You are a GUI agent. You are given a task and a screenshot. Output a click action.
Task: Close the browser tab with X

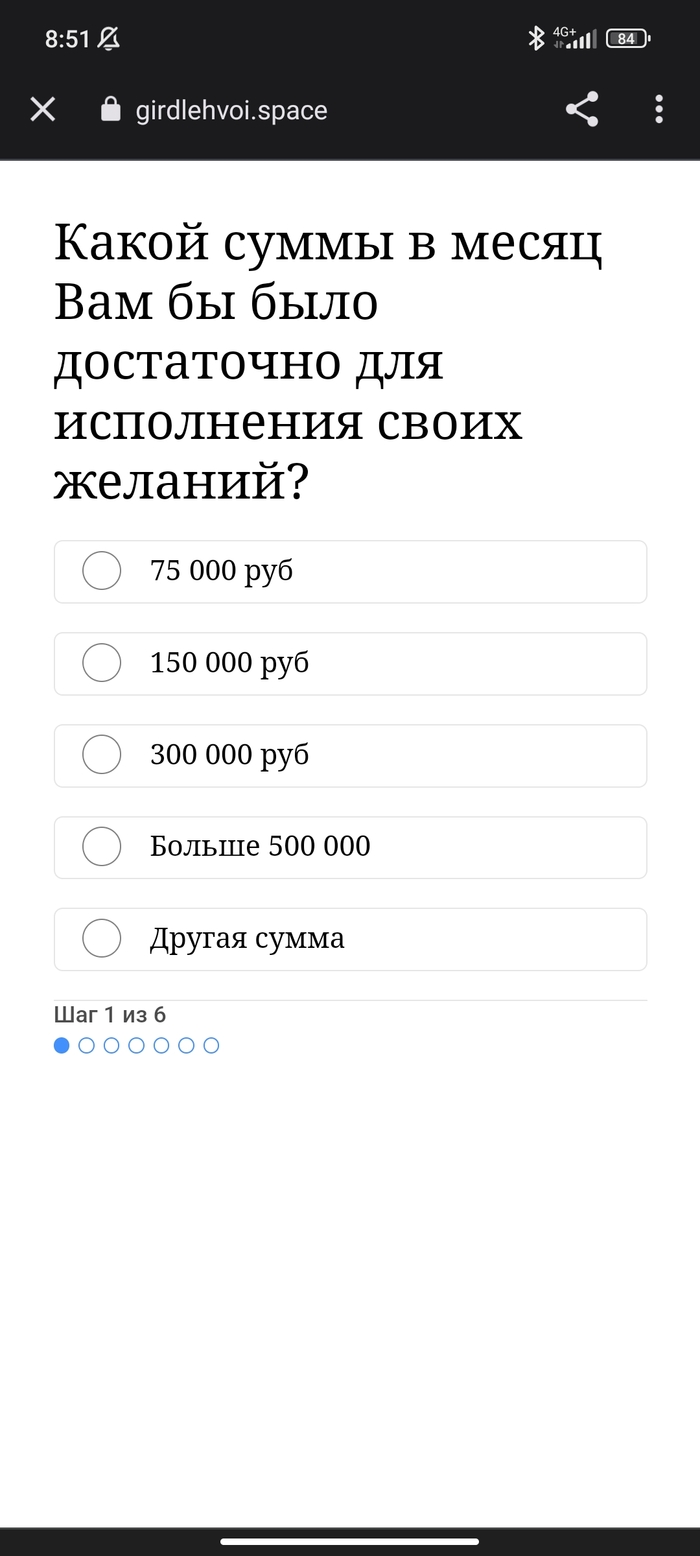(x=43, y=109)
